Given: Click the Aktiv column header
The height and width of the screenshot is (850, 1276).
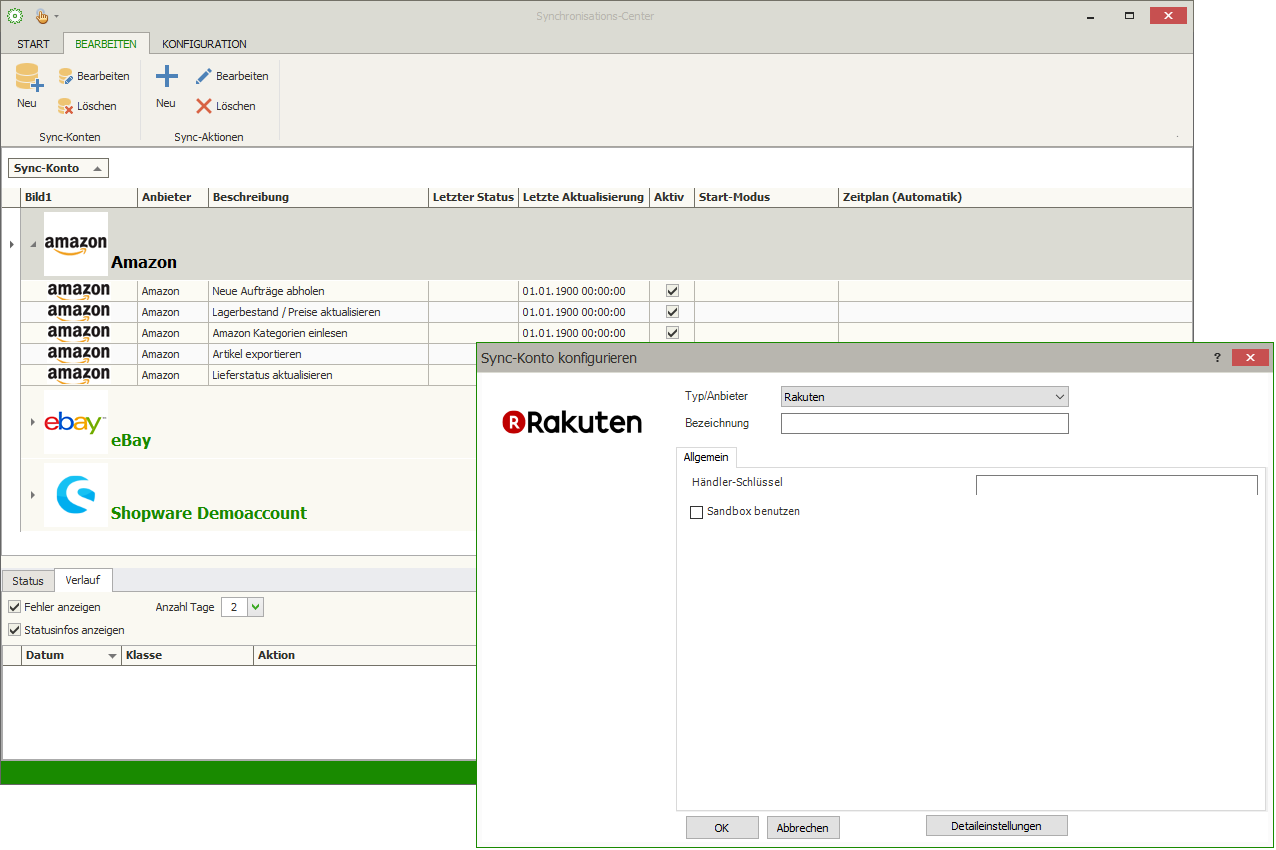Looking at the screenshot, I should (x=672, y=197).
